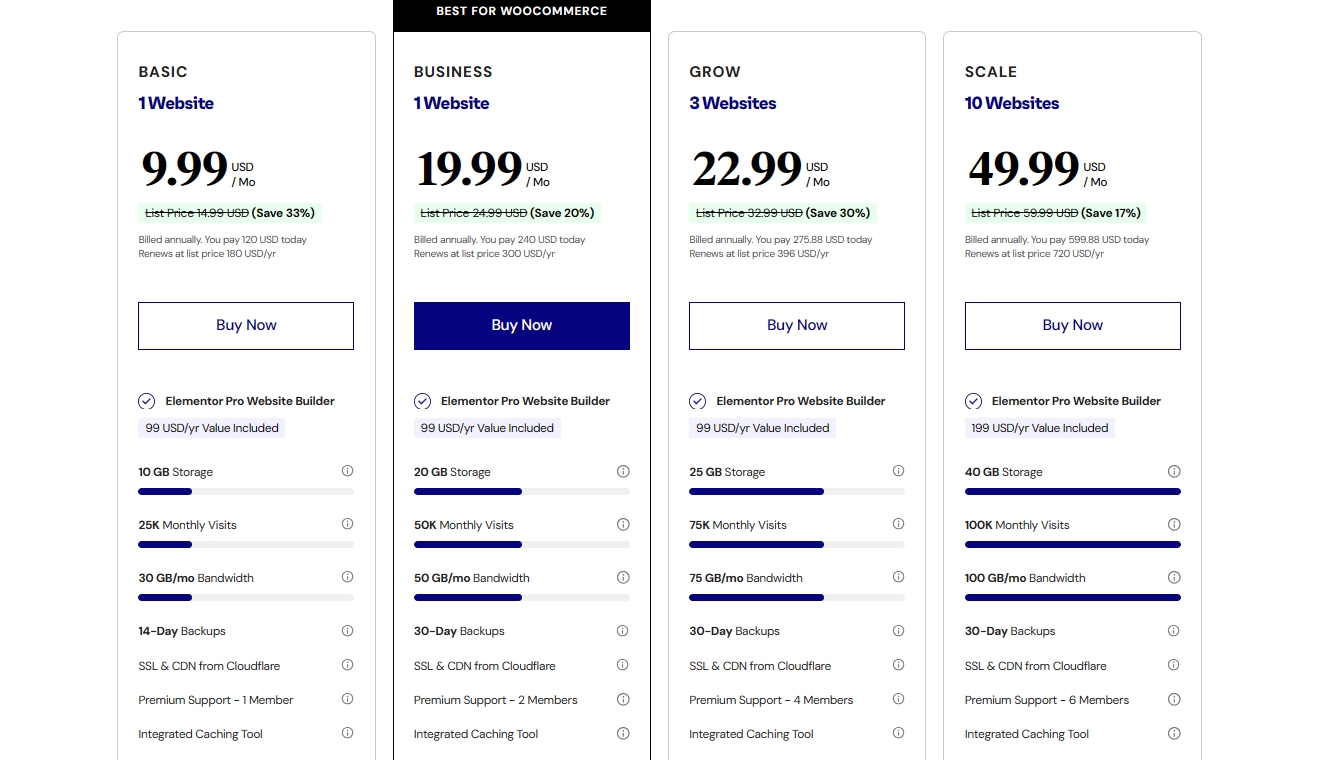The width and height of the screenshot is (1319, 760).
Task: Click info icon beside Scale 40 GB Storage
Action: click(x=1174, y=471)
